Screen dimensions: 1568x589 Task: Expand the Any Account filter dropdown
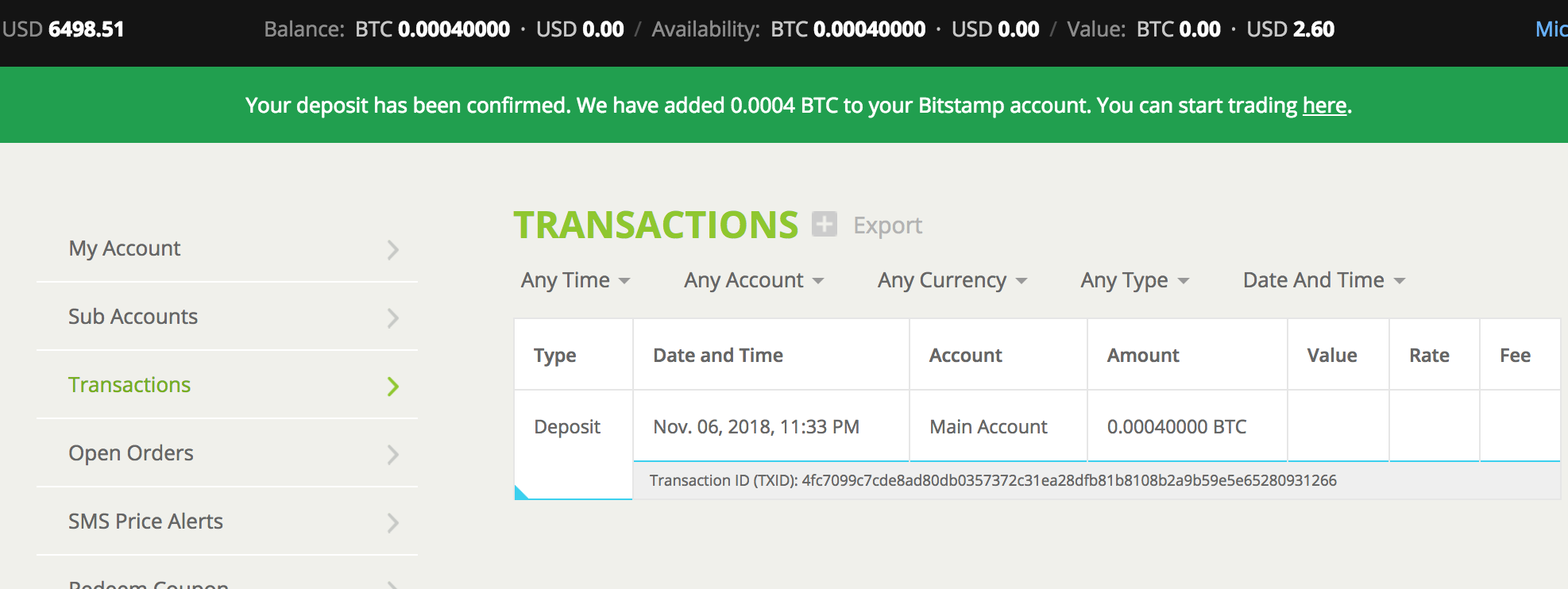[x=754, y=280]
